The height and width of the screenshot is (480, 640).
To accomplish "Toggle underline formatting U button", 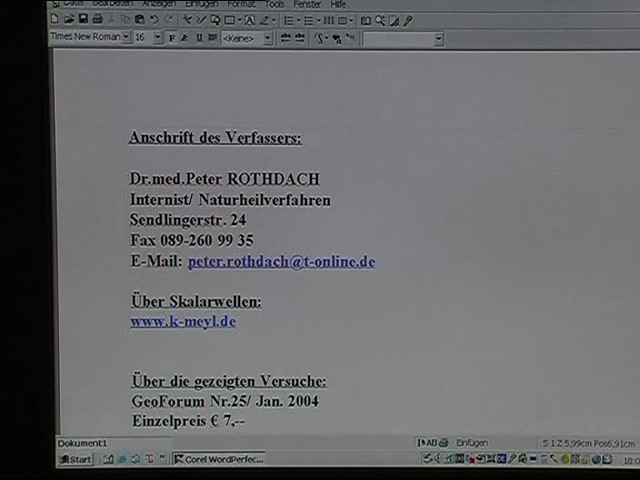I will (x=199, y=38).
